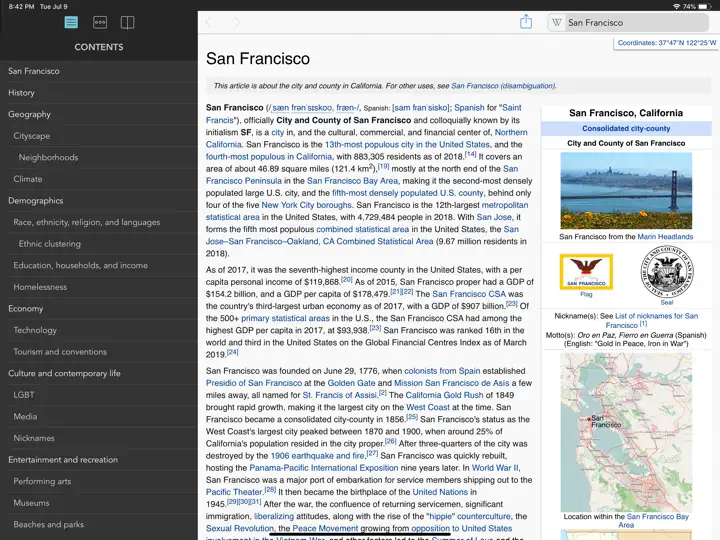The height and width of the screenshot is (540, 720).
Task: Select Media in the contents list
Action: click(x=99, y=416)
